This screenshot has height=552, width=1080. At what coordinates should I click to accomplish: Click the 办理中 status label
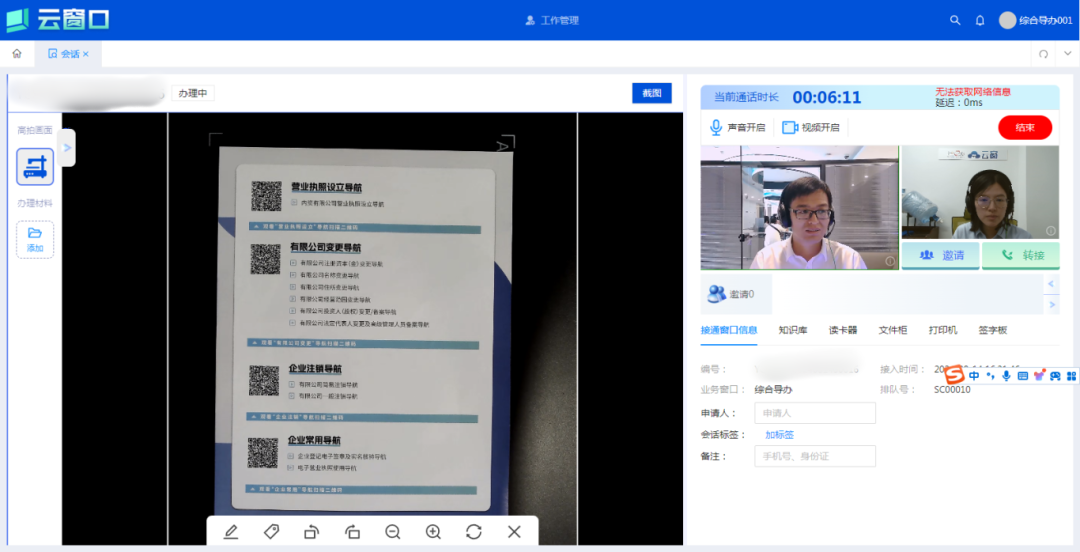click(x=193, y=93)
